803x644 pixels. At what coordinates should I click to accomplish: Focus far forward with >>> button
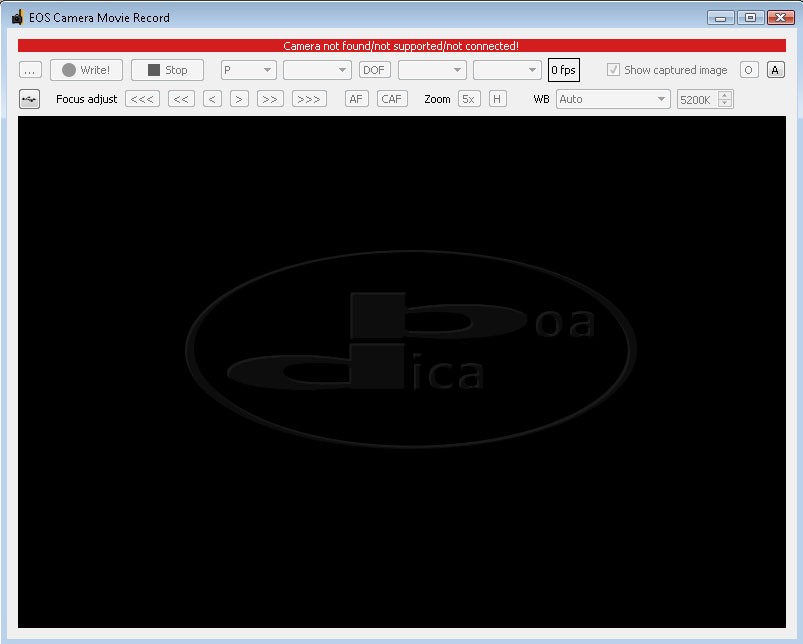click(x=309, y=99)
